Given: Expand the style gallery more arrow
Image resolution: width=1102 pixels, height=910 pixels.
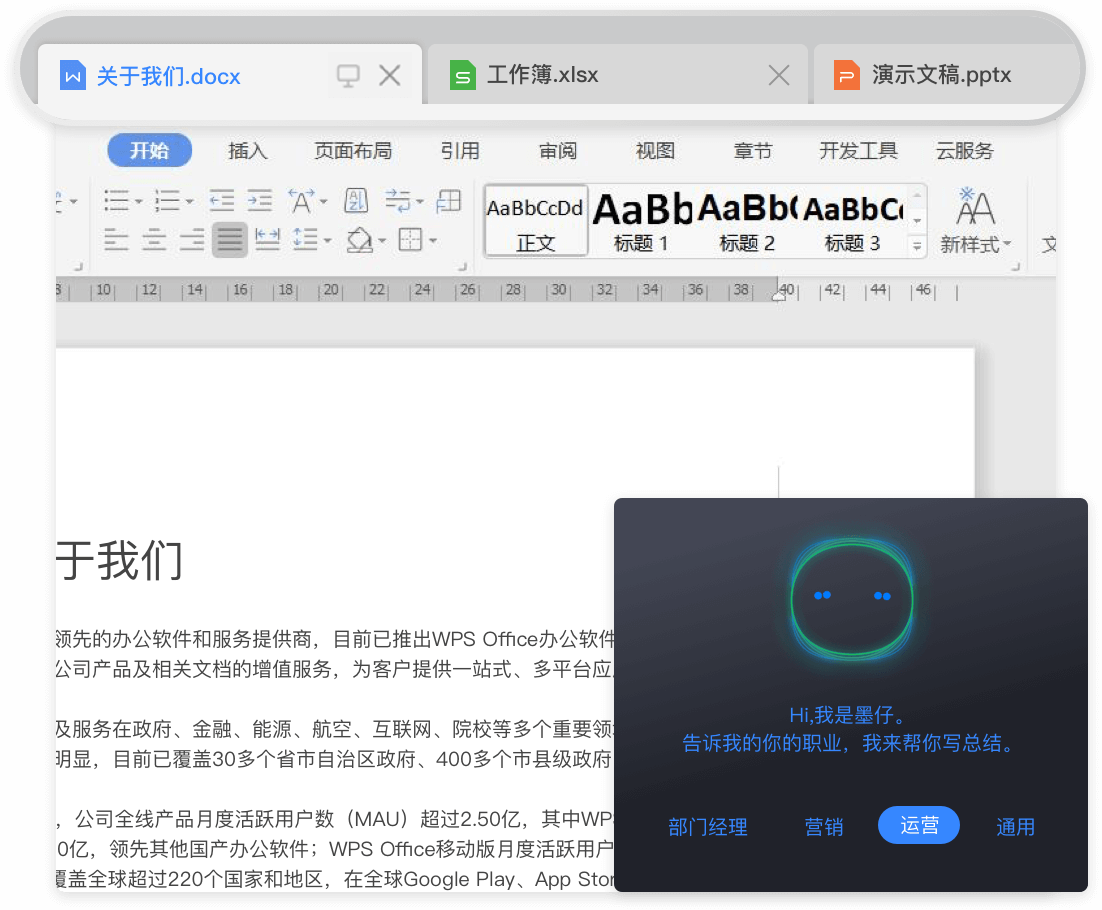Looking at the screenshot, I should pyautogui.click(x=916, y=245).
